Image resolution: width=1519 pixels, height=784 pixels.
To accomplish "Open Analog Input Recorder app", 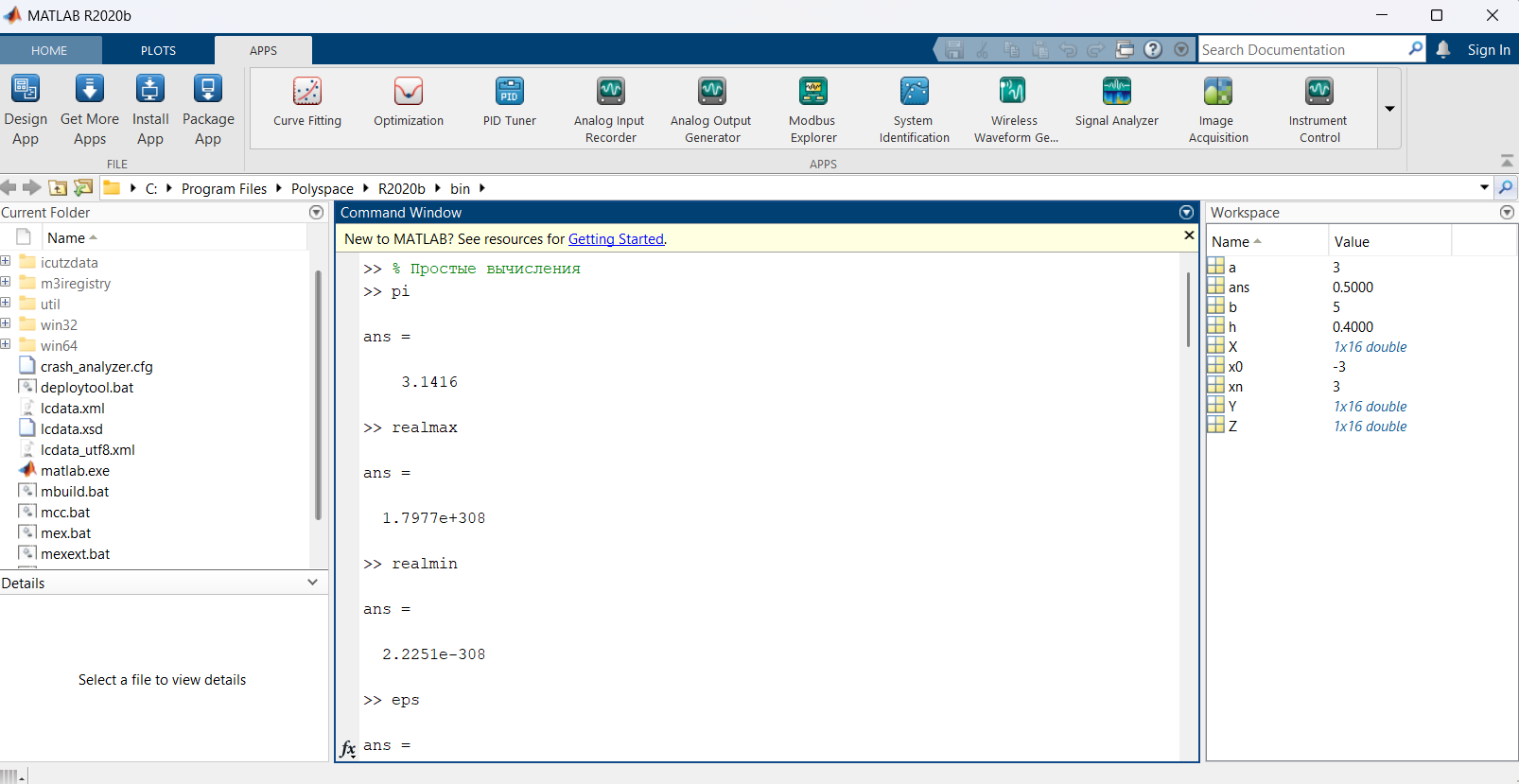I will coord(610,110).
